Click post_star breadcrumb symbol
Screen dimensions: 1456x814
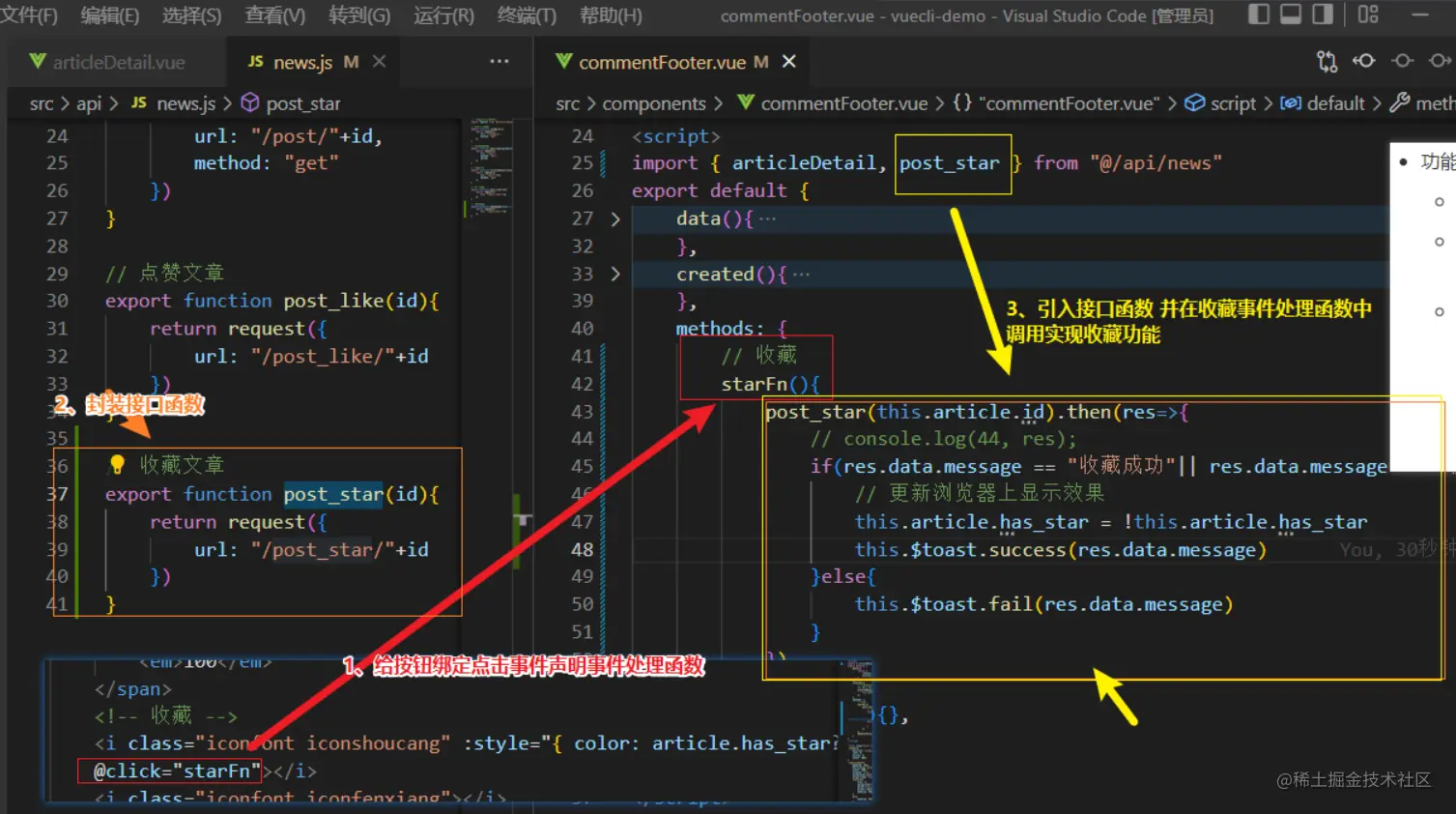[303, 103]
